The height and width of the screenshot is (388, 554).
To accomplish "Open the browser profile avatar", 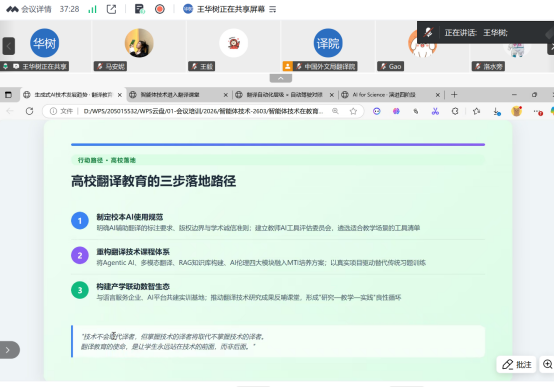I will 517,111.
